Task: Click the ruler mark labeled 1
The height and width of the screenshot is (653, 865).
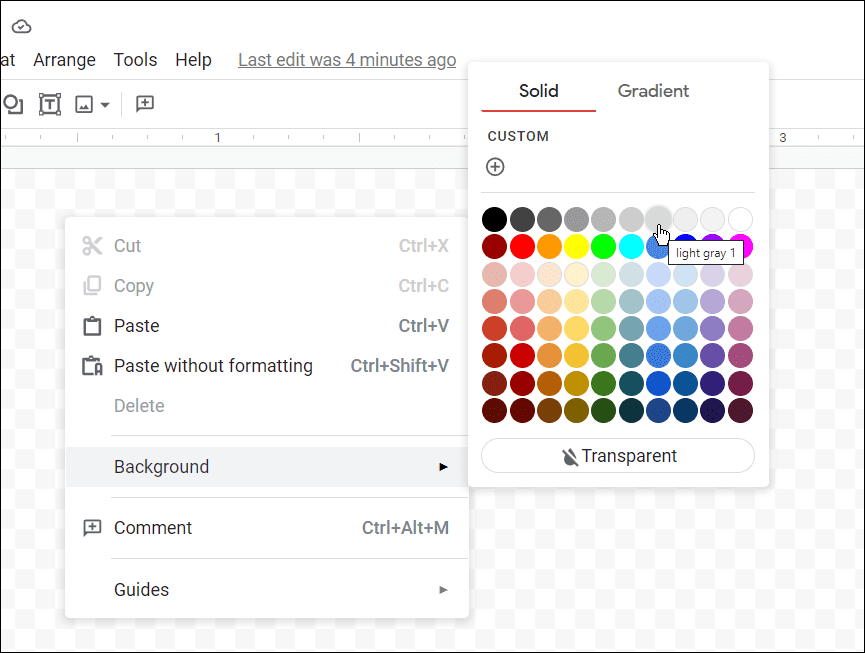Action: pos(217,137)
